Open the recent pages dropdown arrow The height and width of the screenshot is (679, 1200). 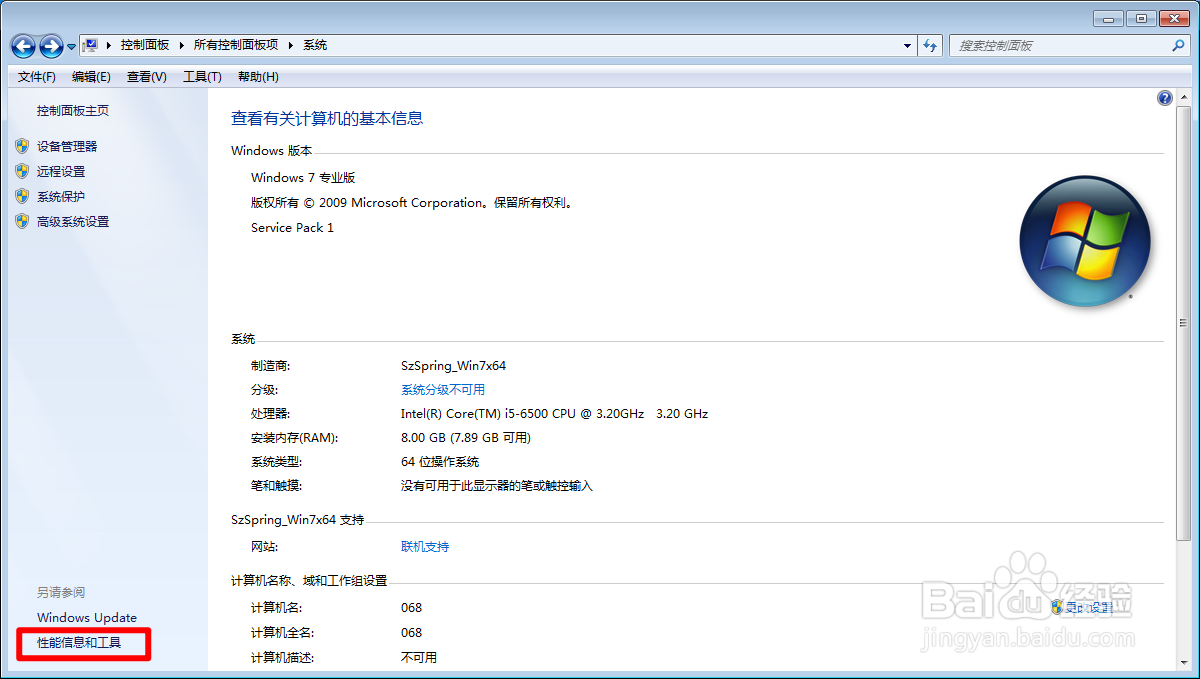(x=72, y=47)
